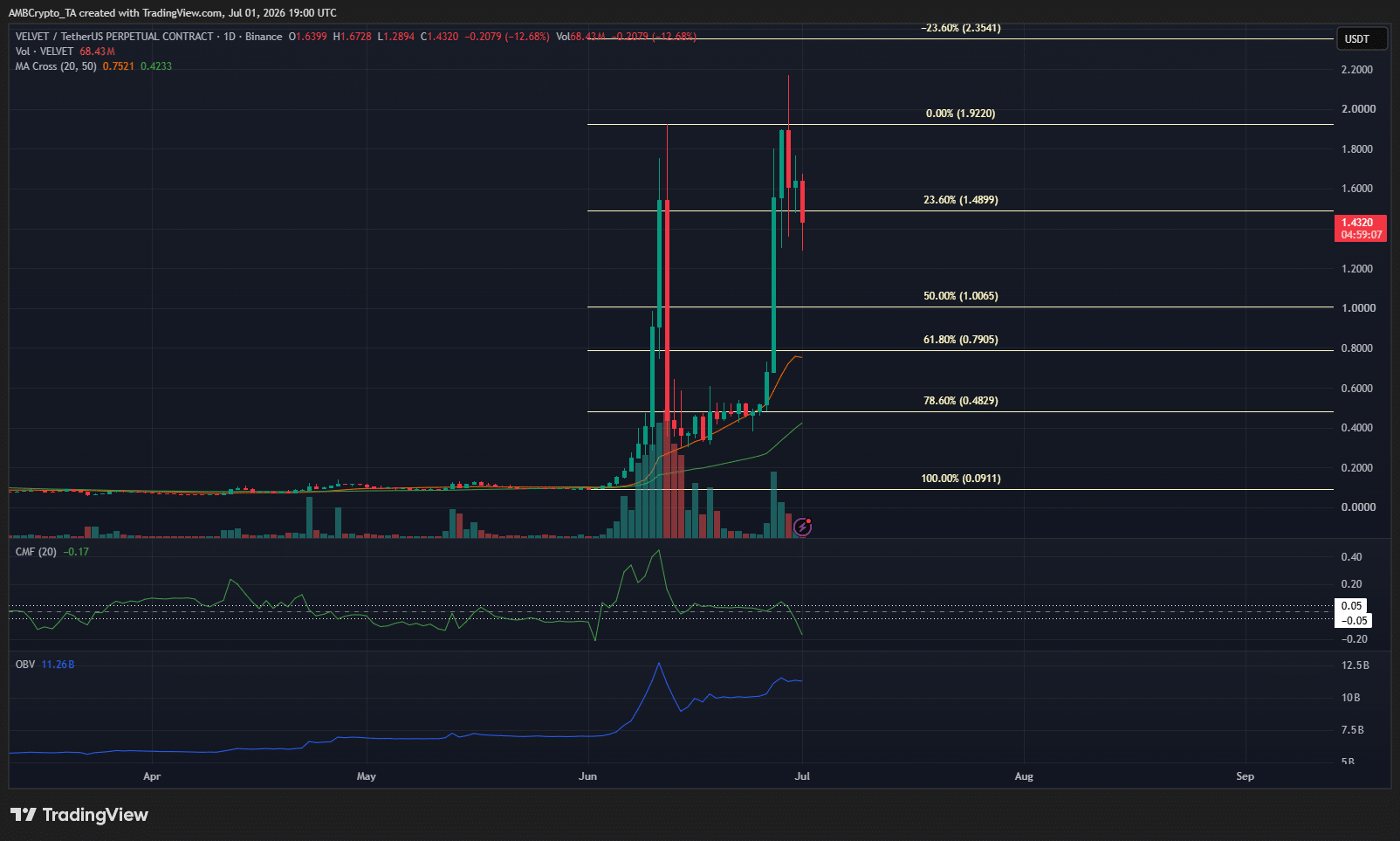Select the VELVET / TetherUS PERPETUAL CONTRACT title

point(114,37)
